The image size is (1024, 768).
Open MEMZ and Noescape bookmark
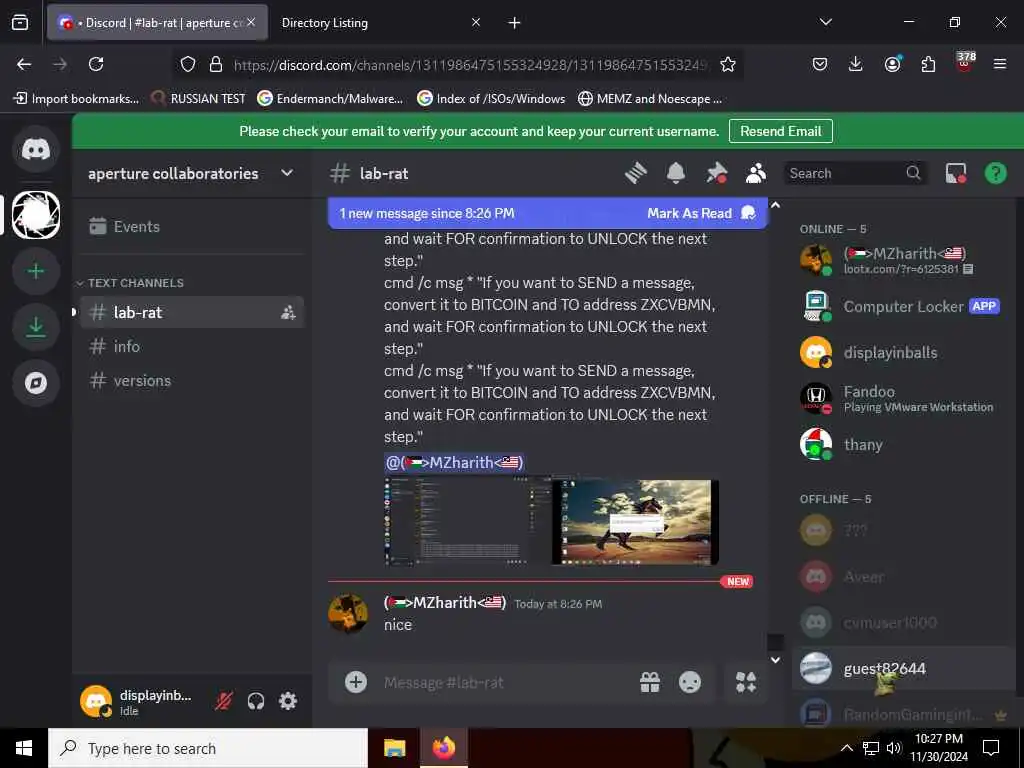click(x=650, y=99)
